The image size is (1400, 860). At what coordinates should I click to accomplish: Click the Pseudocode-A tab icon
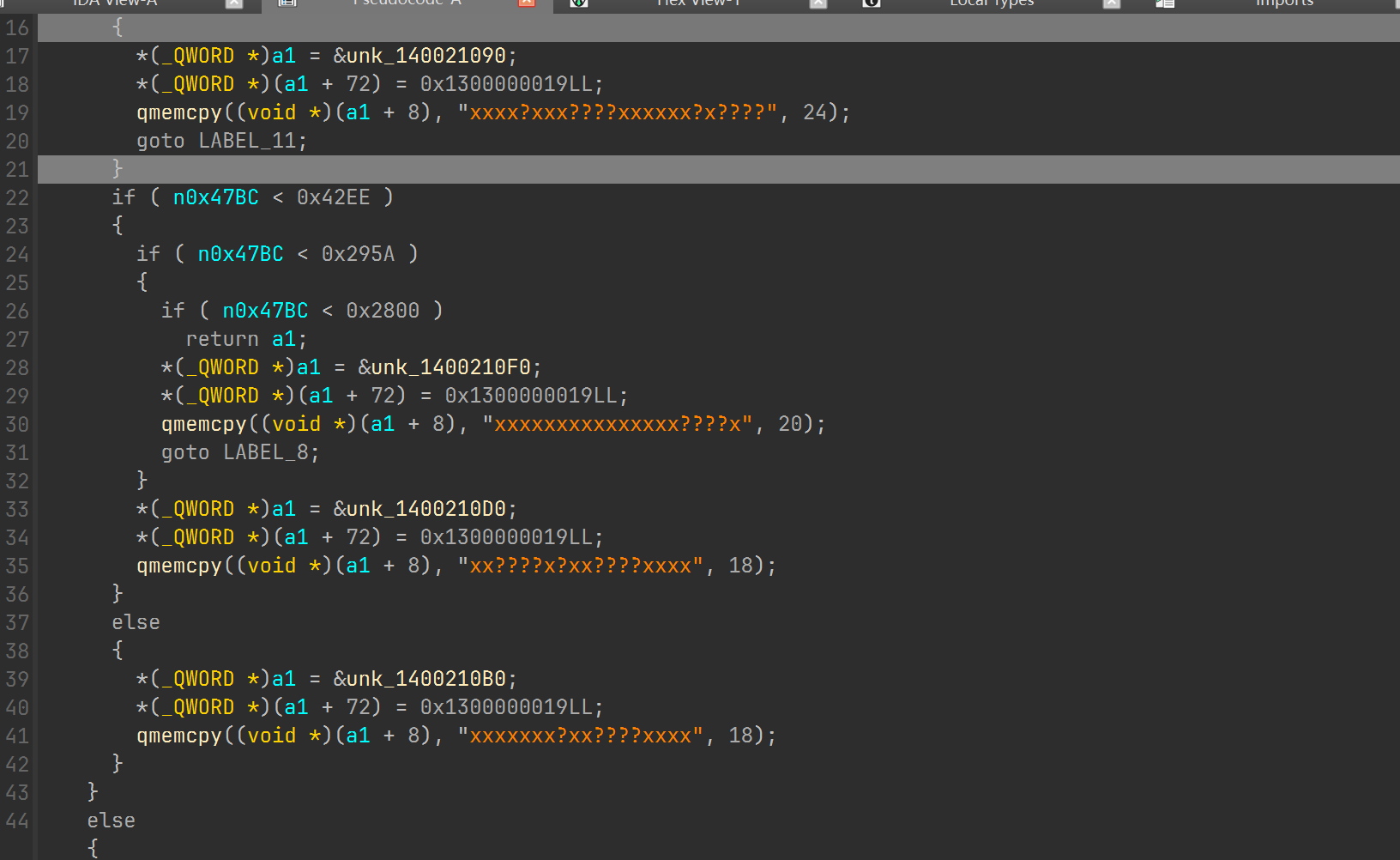pos(287,3)
